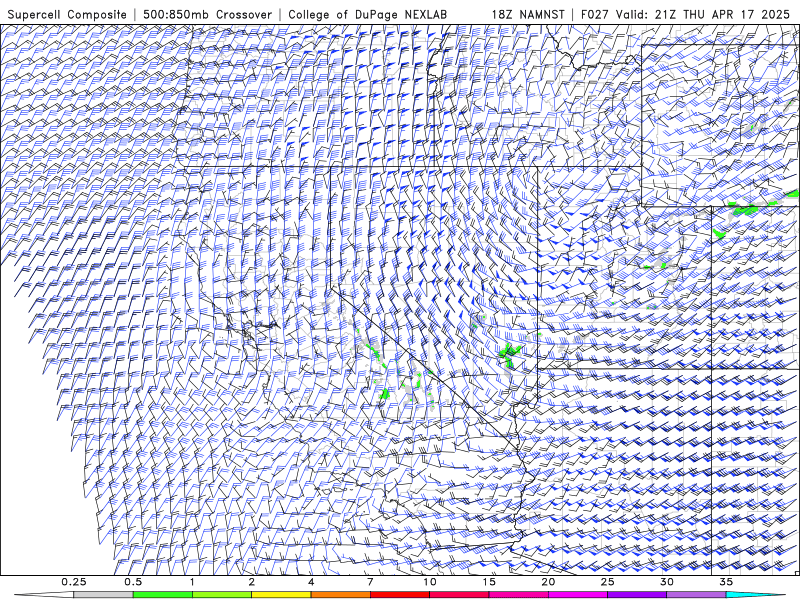The height and width of the screenshot is (600, 800).
Task: Click the 'Valid: 21Z THU APR 17 2025' text
Action: click(x=703, y=15)
